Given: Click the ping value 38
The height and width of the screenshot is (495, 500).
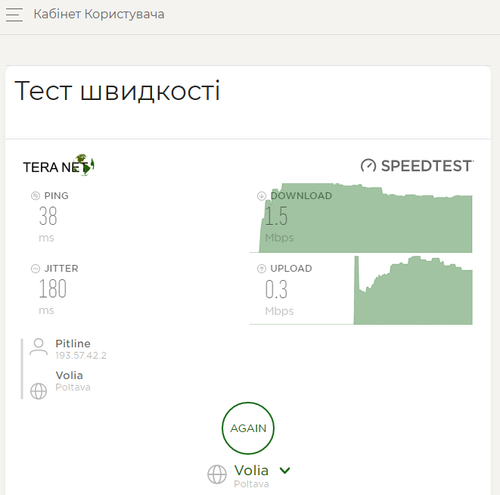Looking at the screenshot, I should [48, 216].
